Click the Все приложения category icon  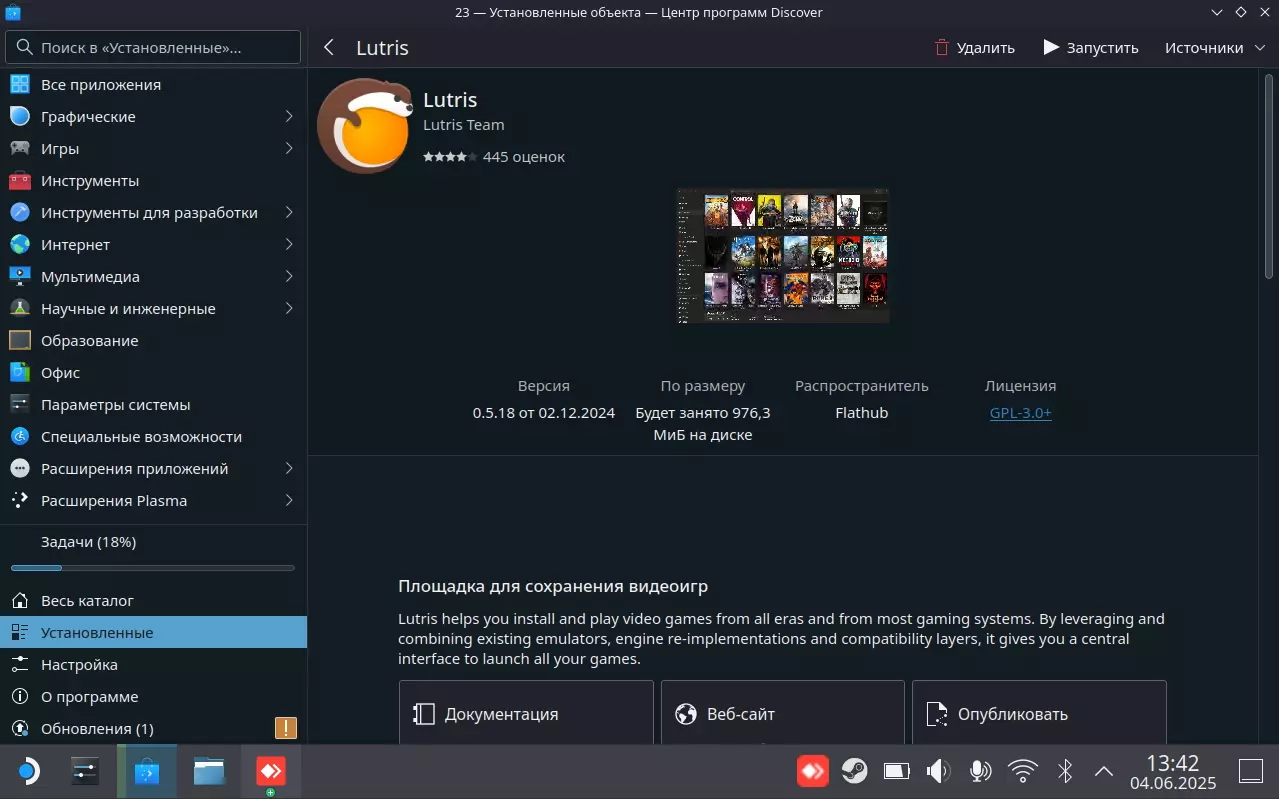pos(20,85)
